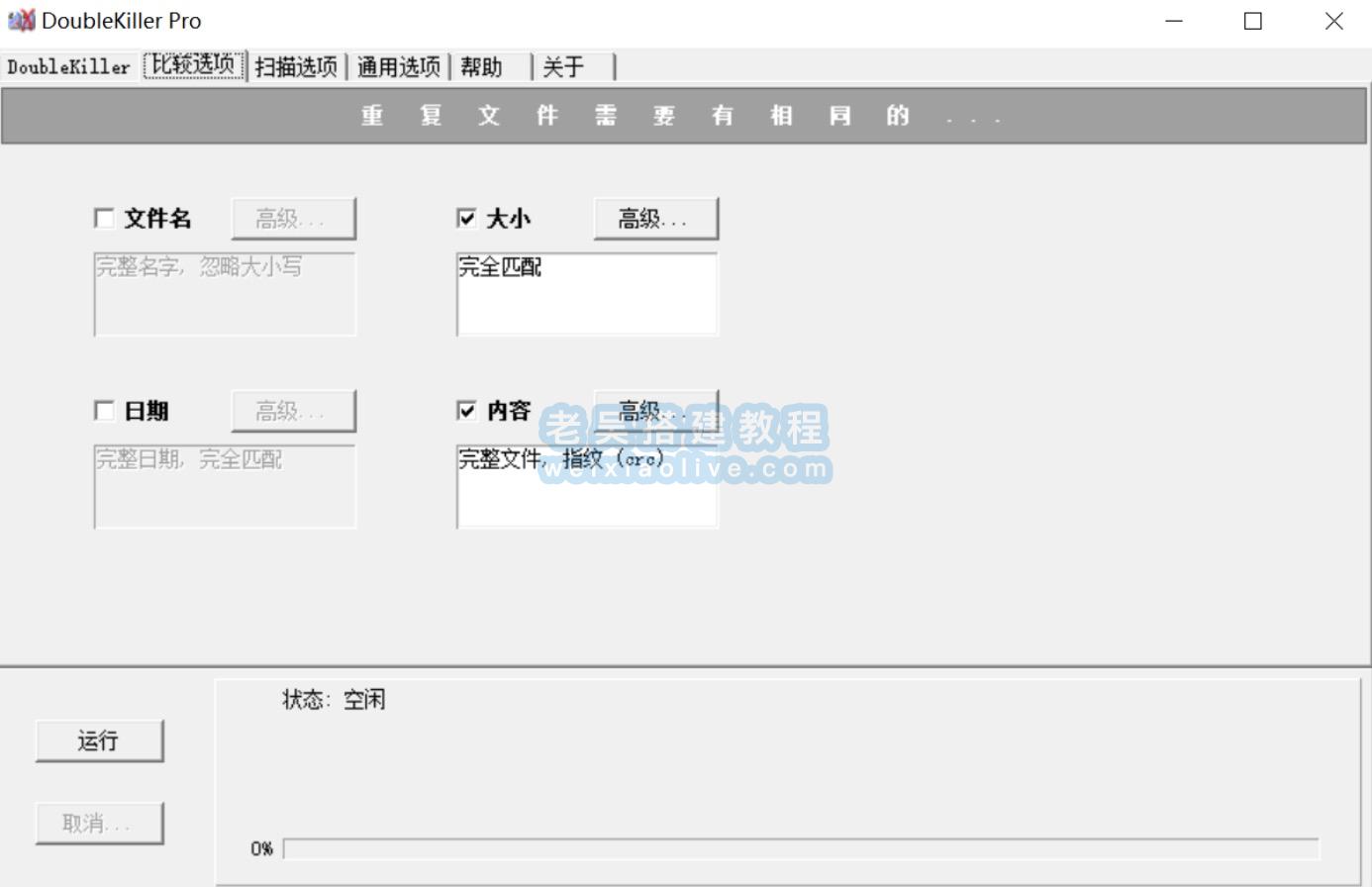The image size is (1372, 887).
Task: Start scan with 运行 button
Action: (x=99, y=740)
